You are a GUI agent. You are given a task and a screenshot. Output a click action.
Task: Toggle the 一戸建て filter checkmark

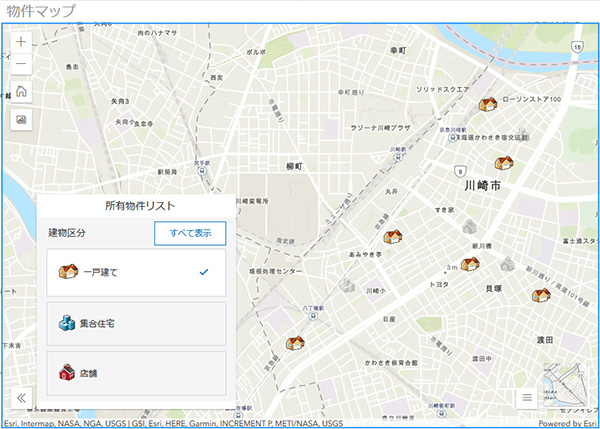204,272
